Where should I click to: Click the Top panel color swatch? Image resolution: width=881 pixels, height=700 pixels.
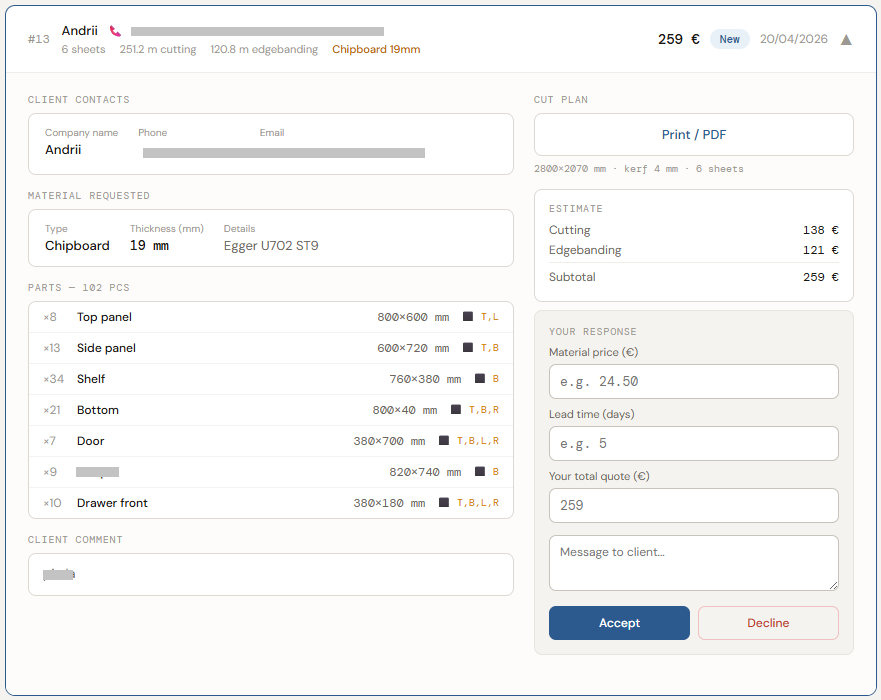click(467, 316)
